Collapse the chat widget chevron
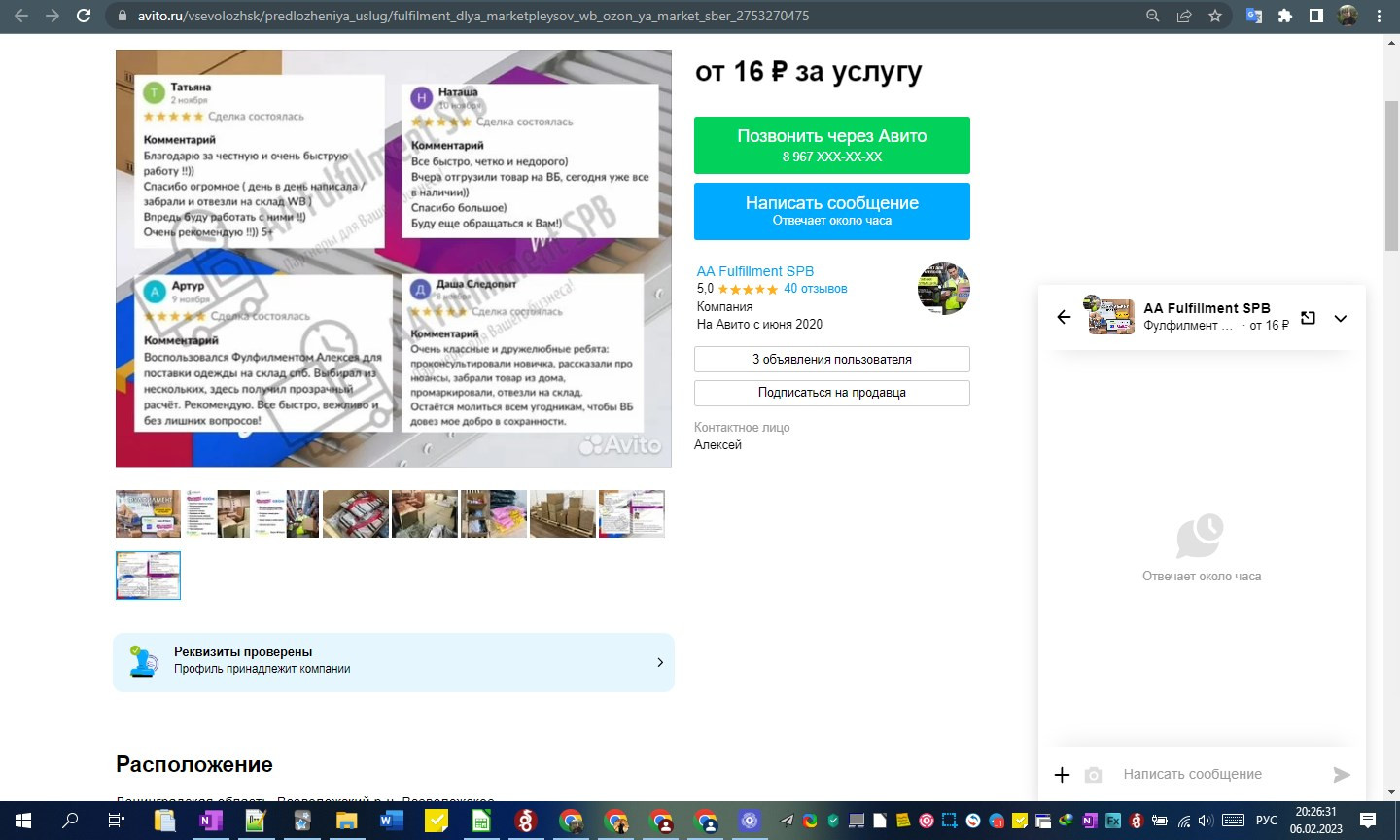1400x840 pixels. tap(1341, 318)
